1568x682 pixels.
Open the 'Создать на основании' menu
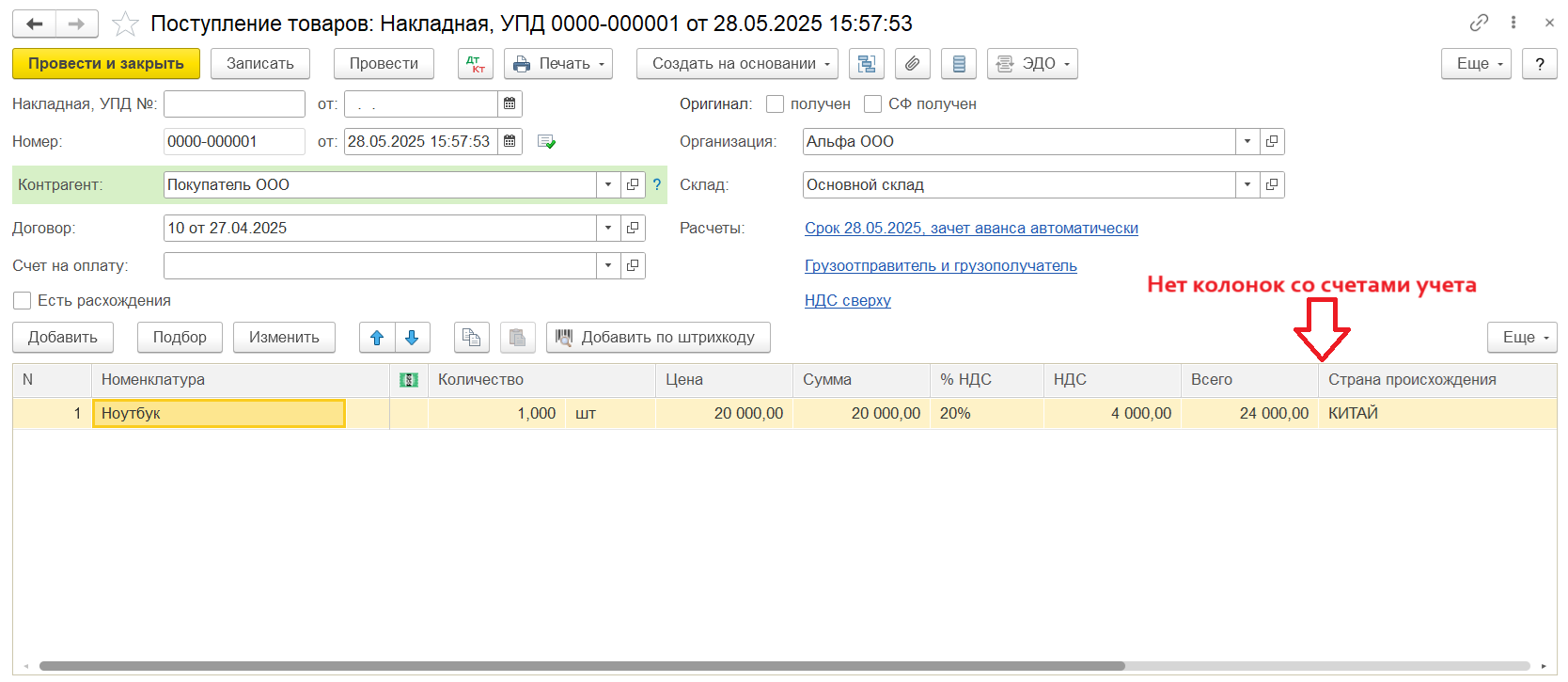(737, 64)
